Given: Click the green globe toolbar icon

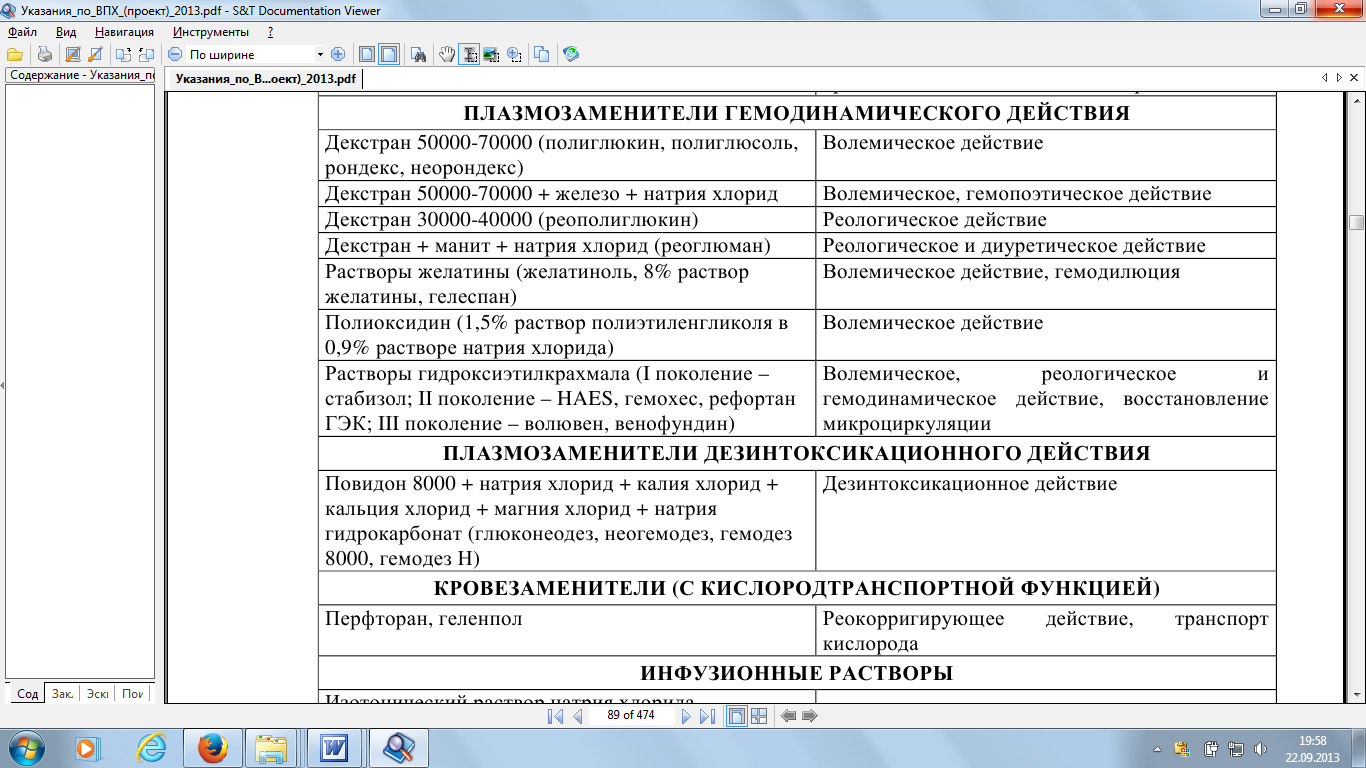Looking at the screenshot, I should click(x=571, y=54).
